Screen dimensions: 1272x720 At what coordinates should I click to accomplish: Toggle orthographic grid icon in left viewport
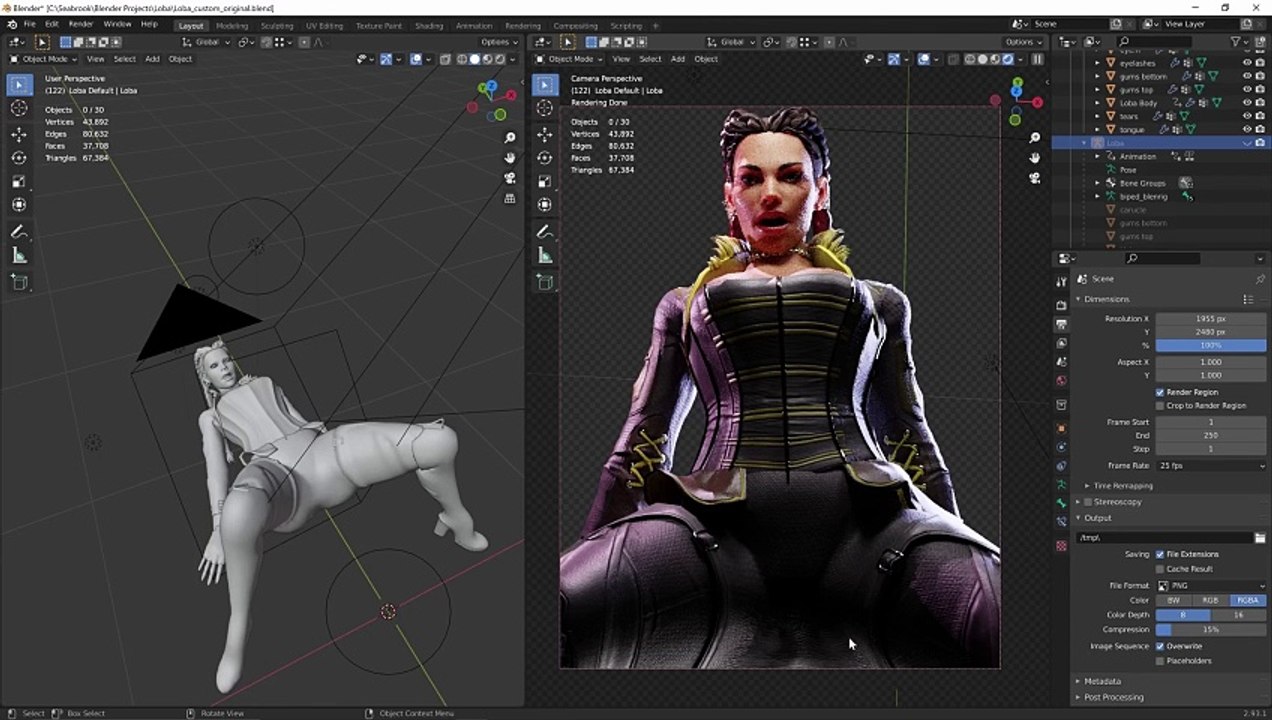point(510,198)
